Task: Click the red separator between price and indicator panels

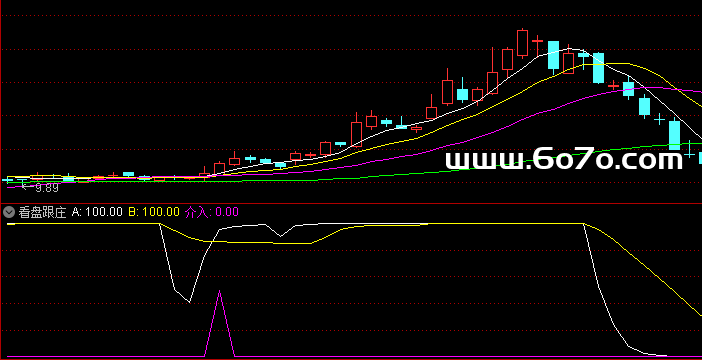Action: point(351,203)
